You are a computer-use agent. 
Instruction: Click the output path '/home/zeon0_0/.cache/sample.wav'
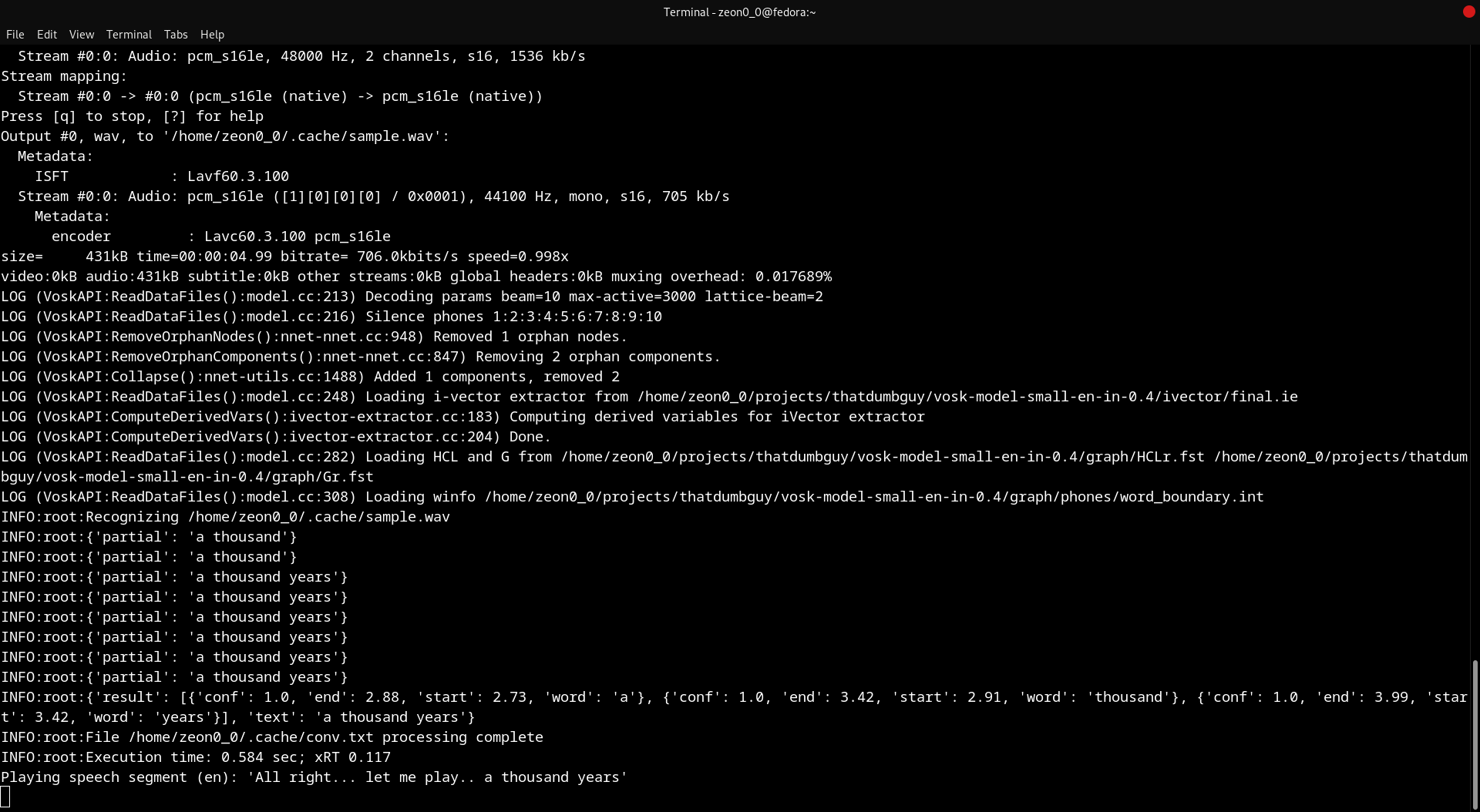[x=301, y=136]
